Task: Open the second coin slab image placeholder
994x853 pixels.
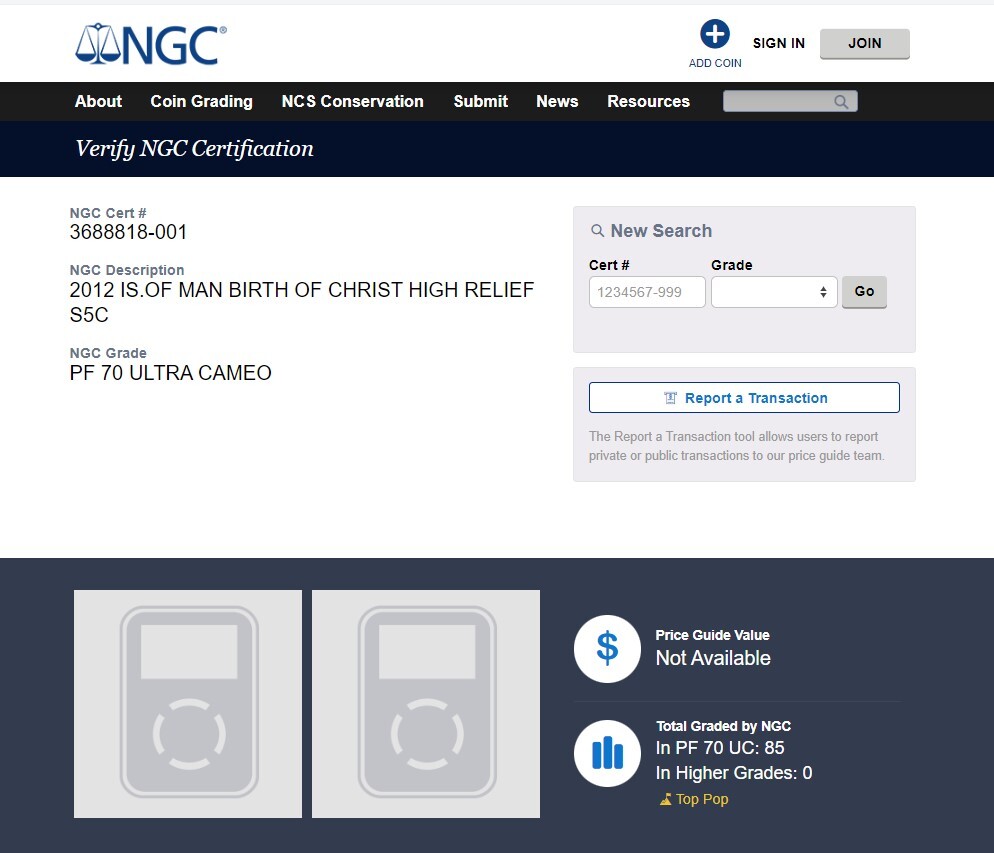Action: [426, 703]
